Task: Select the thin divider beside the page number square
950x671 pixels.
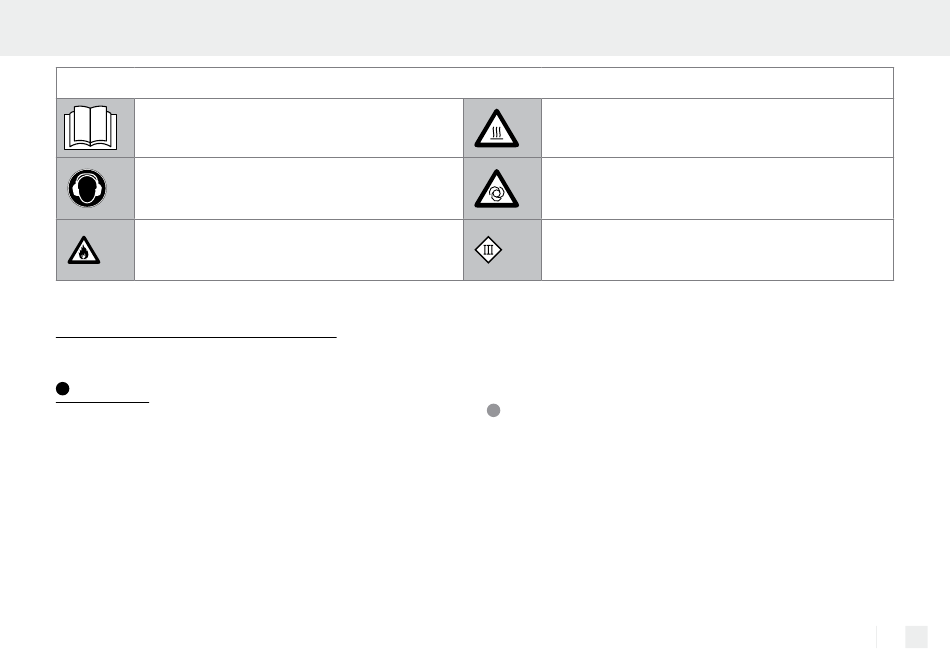Action: (877, 637)
